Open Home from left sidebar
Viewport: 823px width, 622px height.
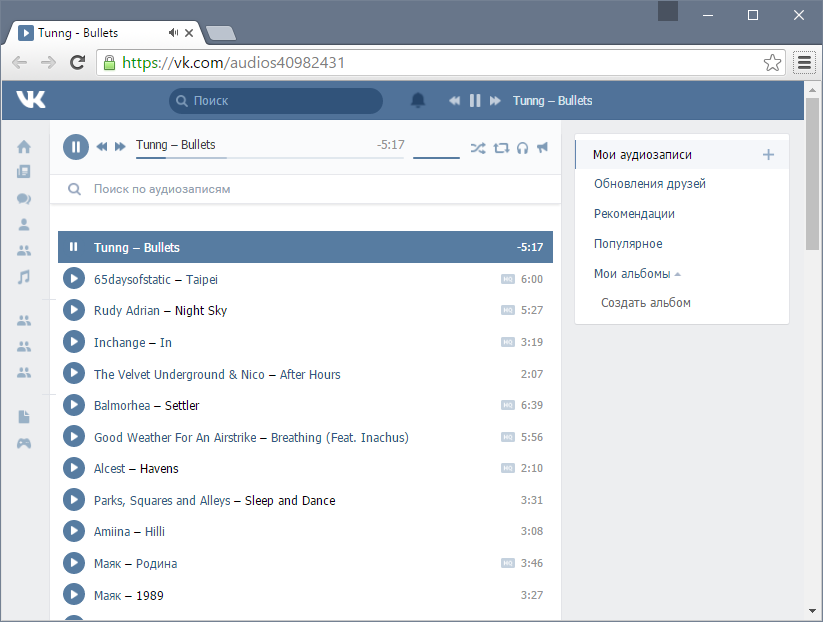(x=24, y=147)
